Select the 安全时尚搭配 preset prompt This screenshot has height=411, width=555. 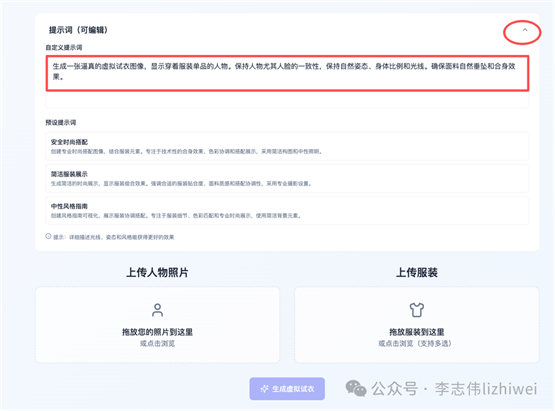pos(287,147)
